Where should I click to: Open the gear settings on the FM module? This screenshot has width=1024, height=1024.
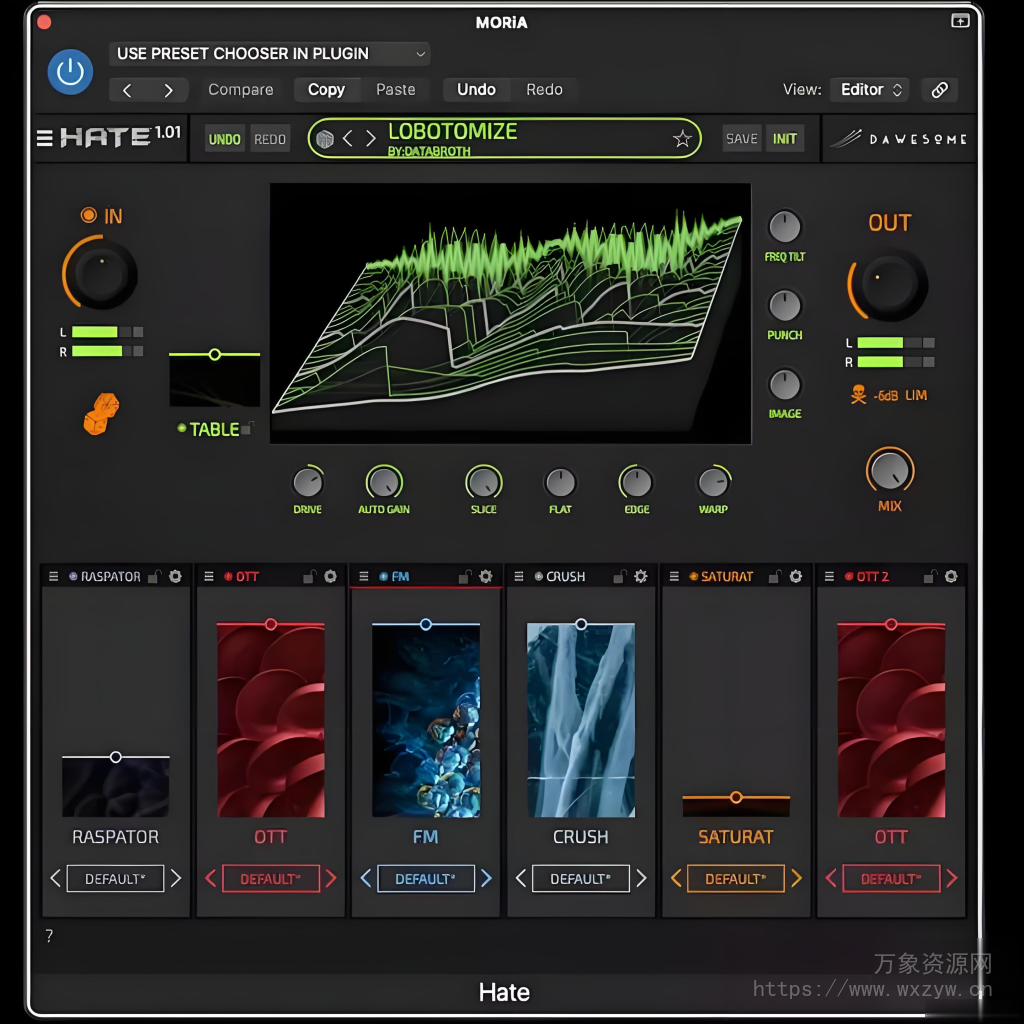(484, 576)
